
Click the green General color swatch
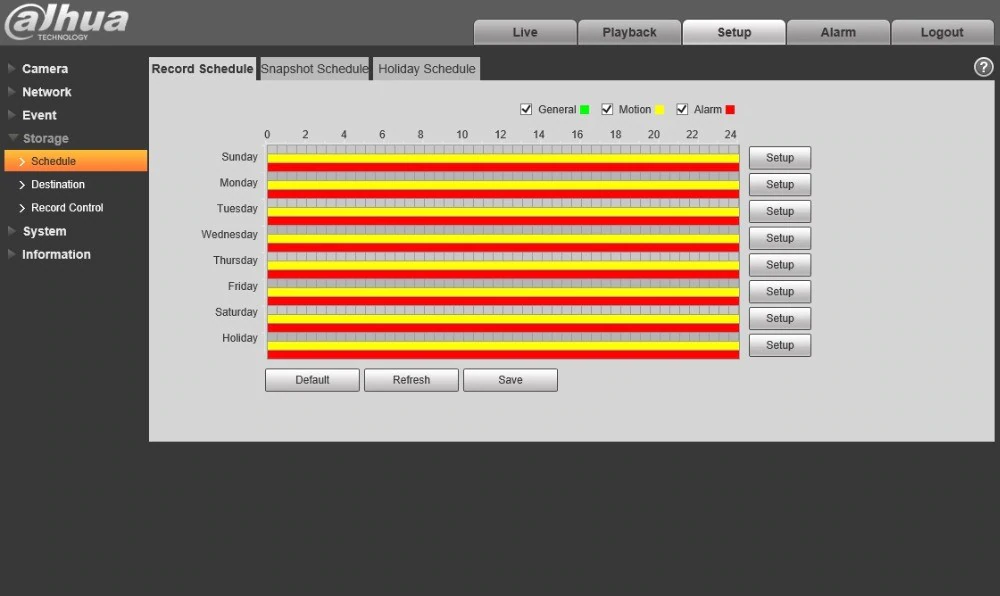tap(584, 110)
